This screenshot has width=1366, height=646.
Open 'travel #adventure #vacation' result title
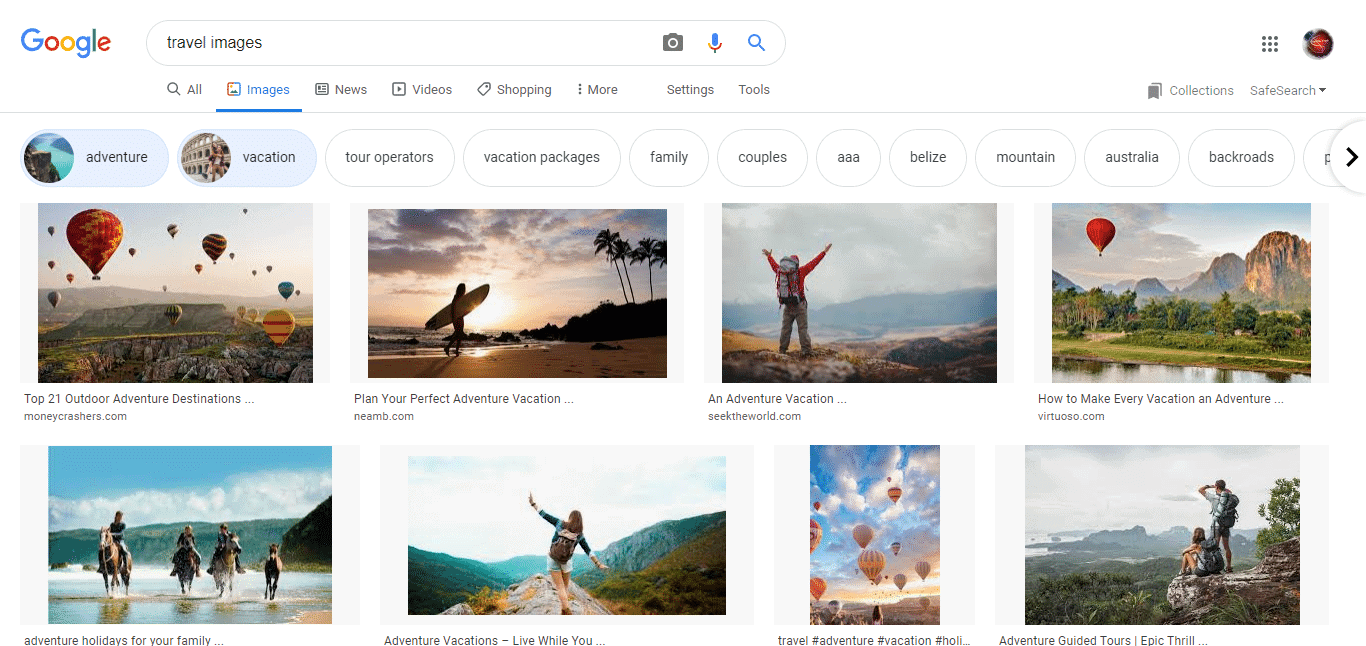pyautogui.click(x=874, y=640)
